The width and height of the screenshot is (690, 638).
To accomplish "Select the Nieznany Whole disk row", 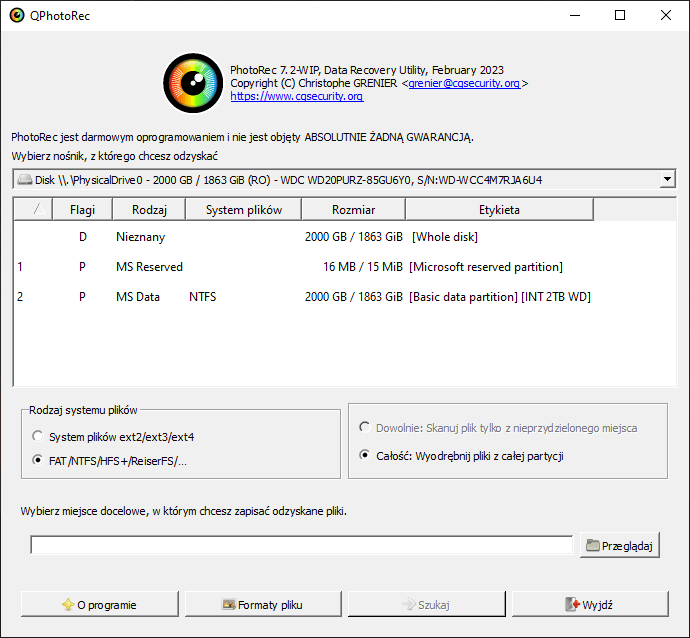I will pyautogui.click(x=345, y=237).
